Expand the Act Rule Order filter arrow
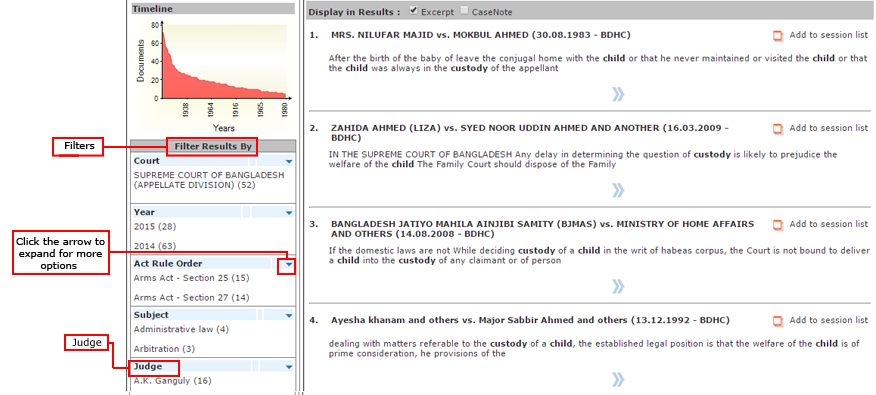876x395 pixels. click(288, 265)
